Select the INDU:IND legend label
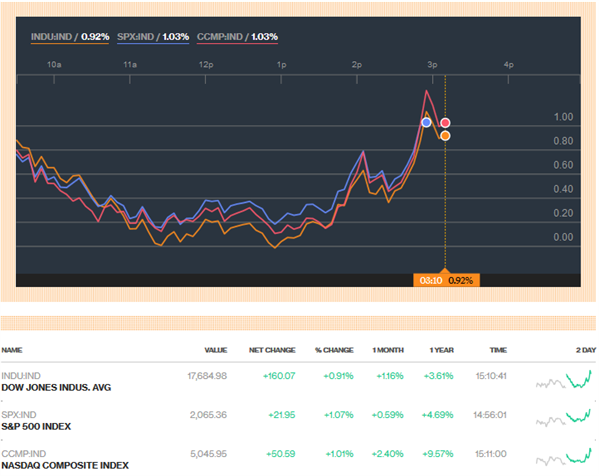This screenshot has height=476, width=599. coord(70,37)
